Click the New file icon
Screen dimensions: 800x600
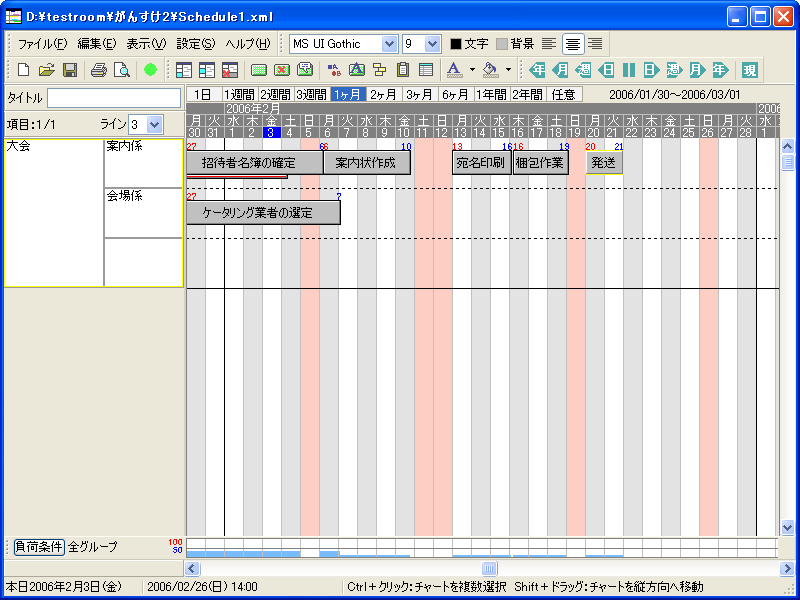(23, 70)
